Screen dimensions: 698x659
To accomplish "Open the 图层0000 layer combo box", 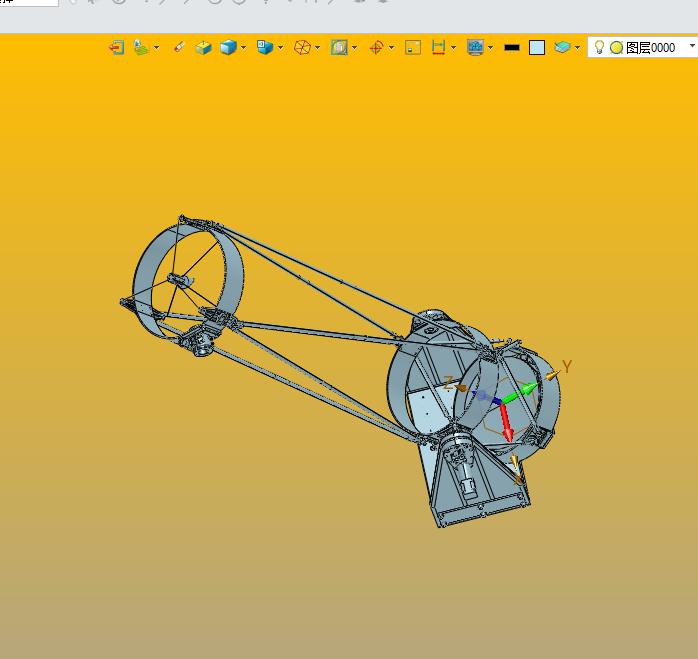I will click(643, 47).
